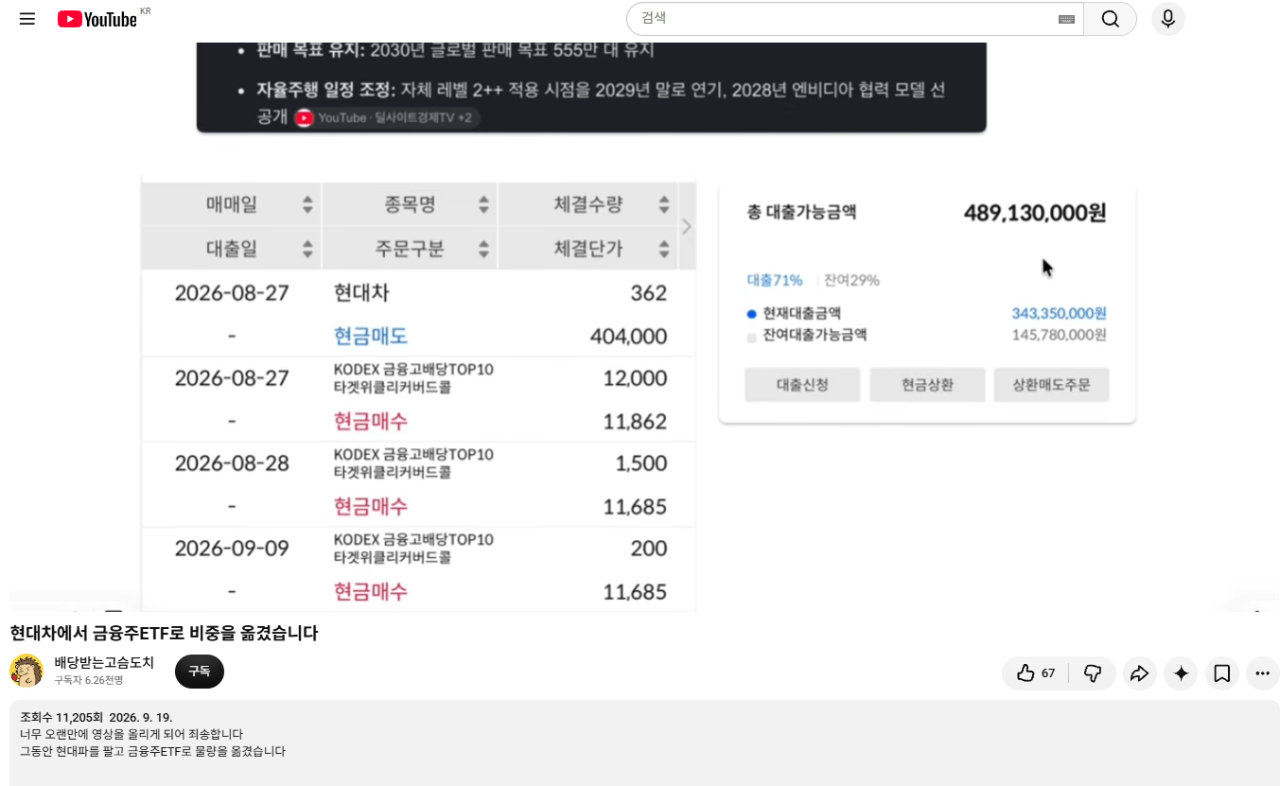
Task: Open the AI sparkle ask button
Action: (1181, 673)
